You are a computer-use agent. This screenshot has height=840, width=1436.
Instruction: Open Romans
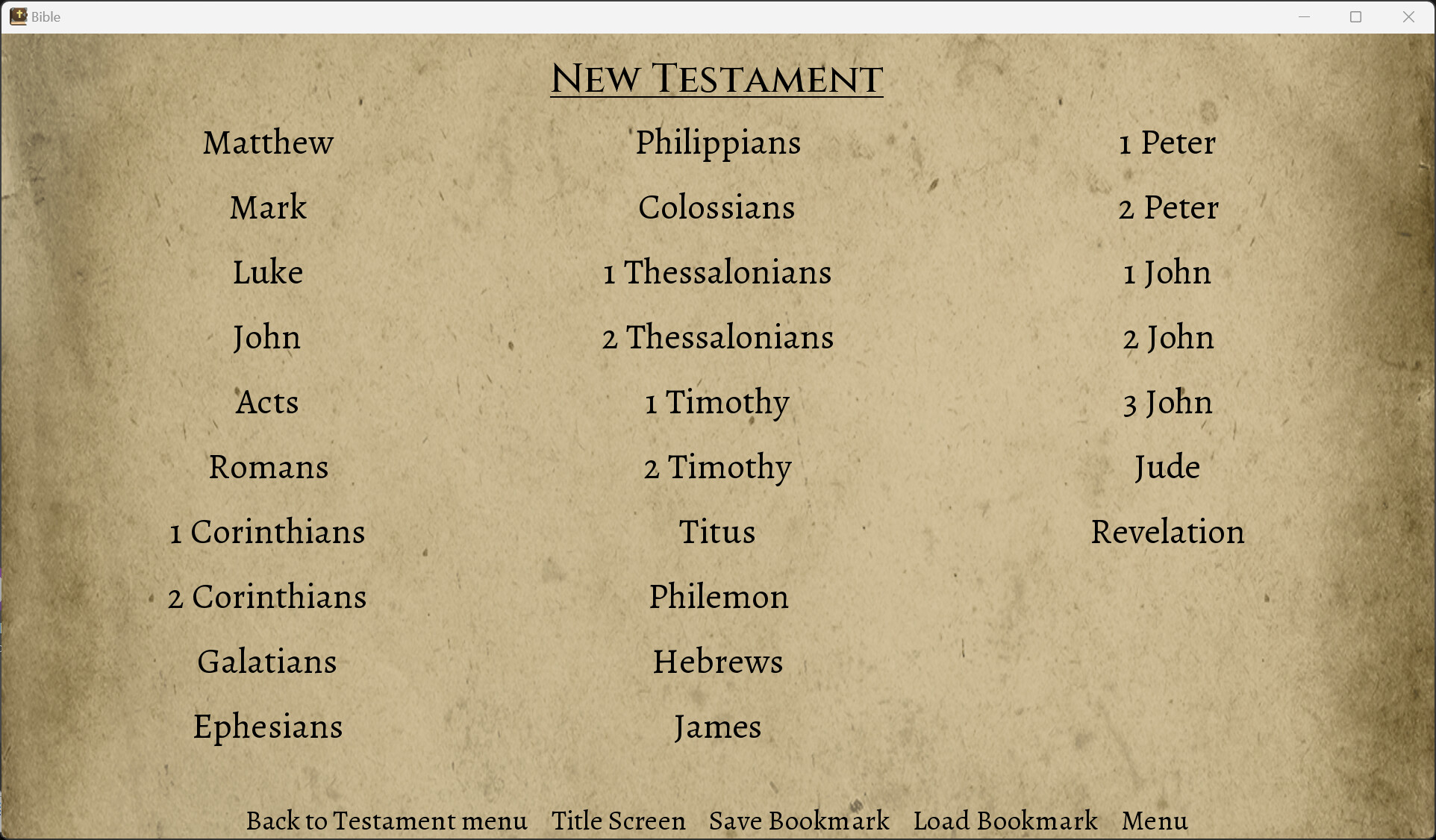point(268,467)
